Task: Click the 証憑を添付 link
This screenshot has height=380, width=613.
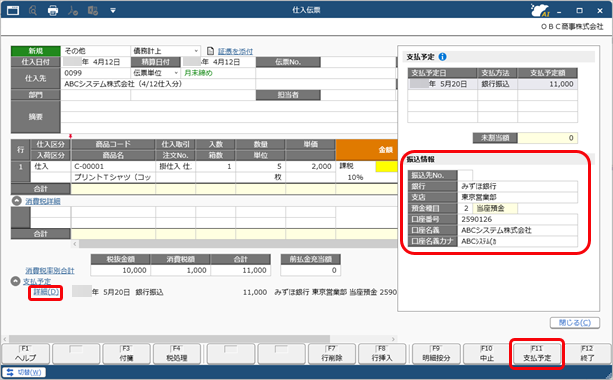Action: (x=235, y=51)
